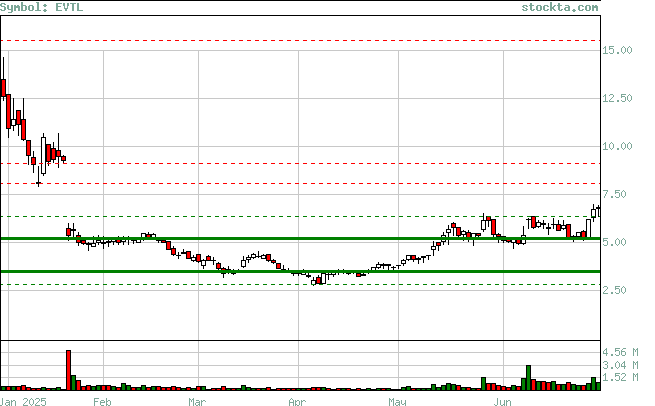
Task: Click the 4.56 M volume label
Action: pos(620,352)
